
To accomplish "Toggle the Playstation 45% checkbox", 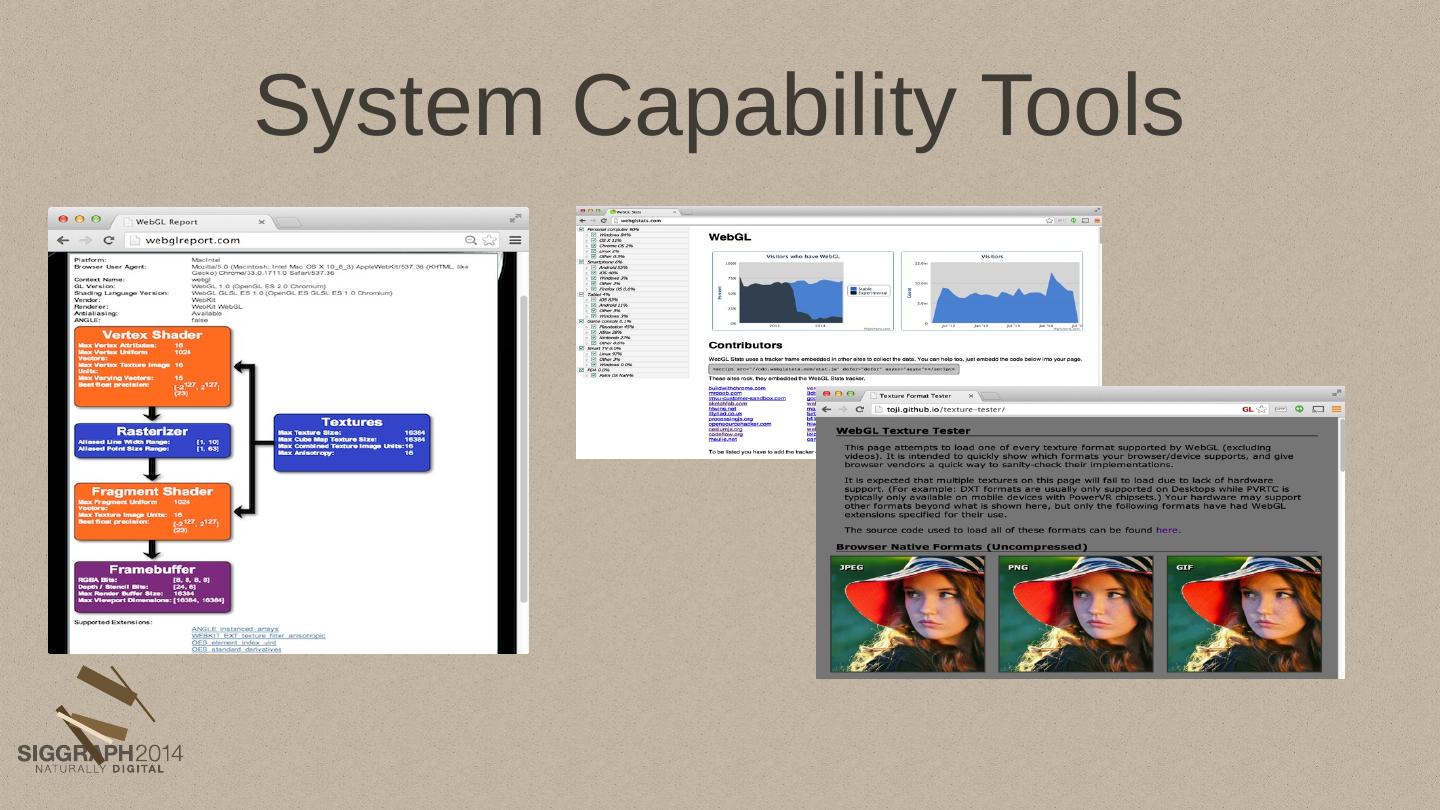I will 594,327.
